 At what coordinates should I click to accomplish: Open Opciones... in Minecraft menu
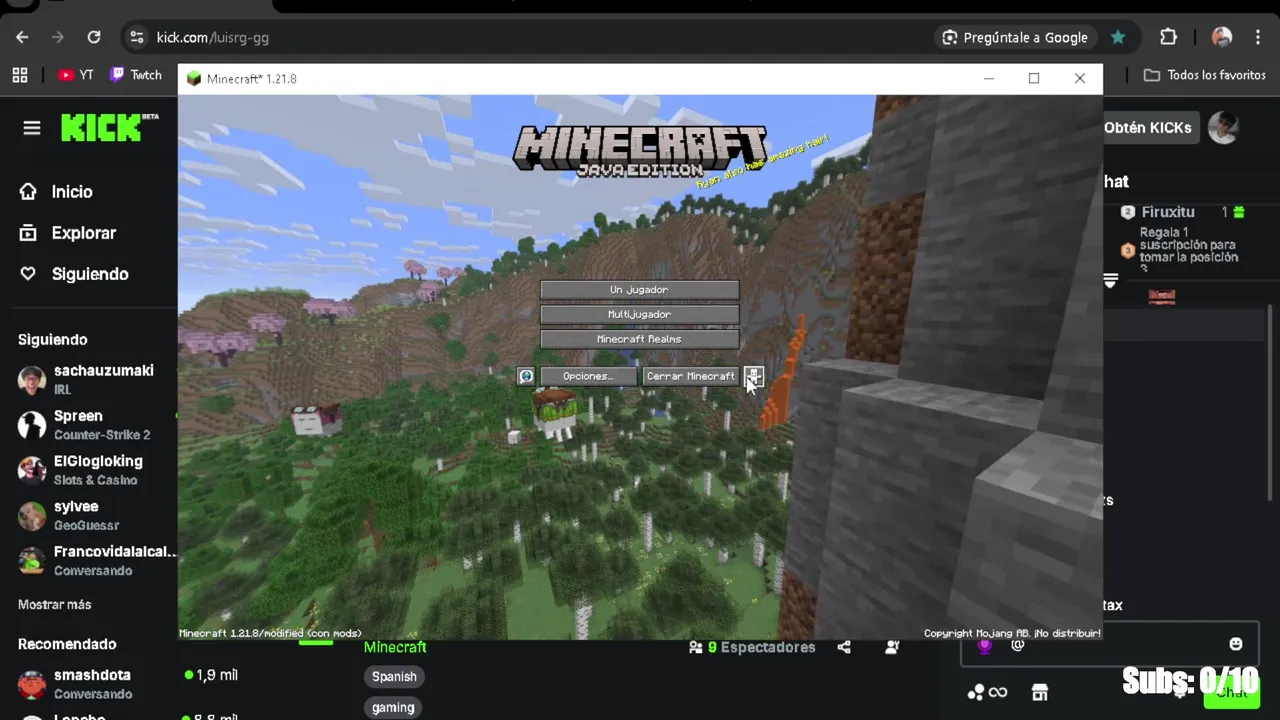(588, 376)
